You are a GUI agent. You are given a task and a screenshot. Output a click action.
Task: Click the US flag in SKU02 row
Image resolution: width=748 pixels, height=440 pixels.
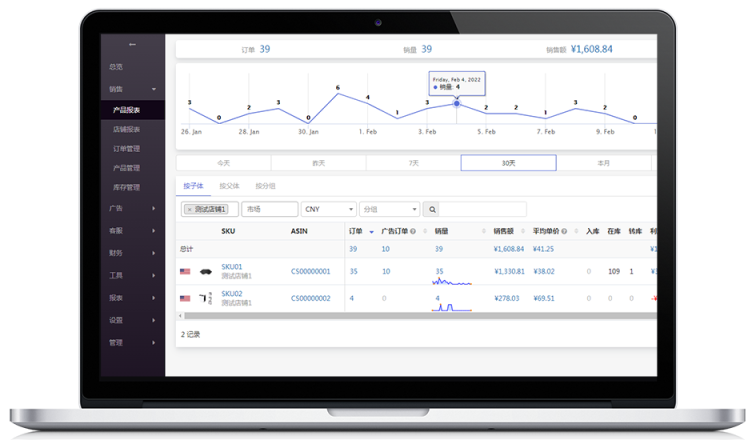point(185,298)
